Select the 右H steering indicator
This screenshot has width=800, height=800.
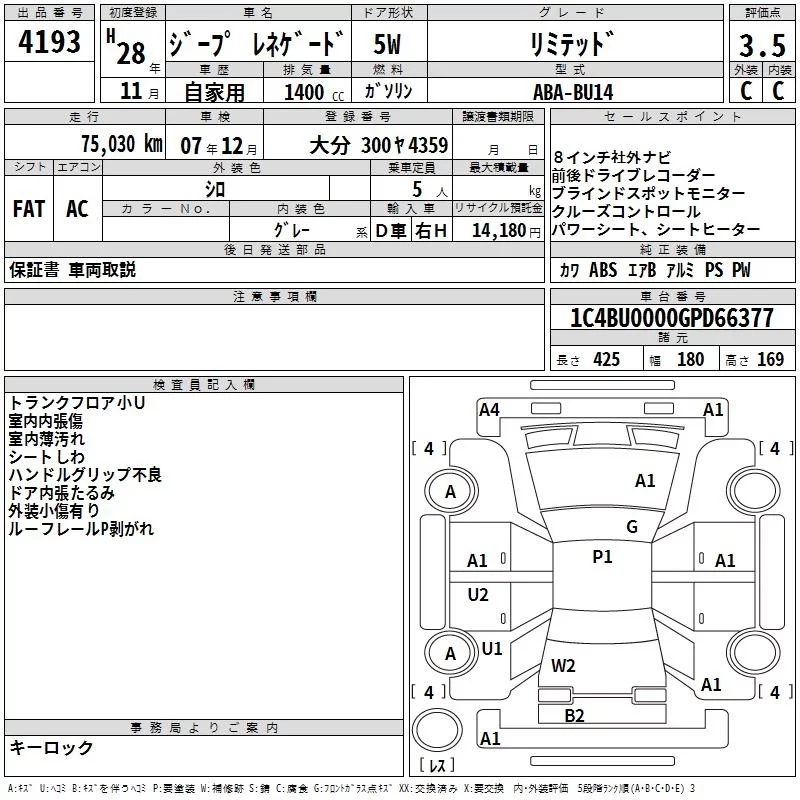tap(431, 231)
